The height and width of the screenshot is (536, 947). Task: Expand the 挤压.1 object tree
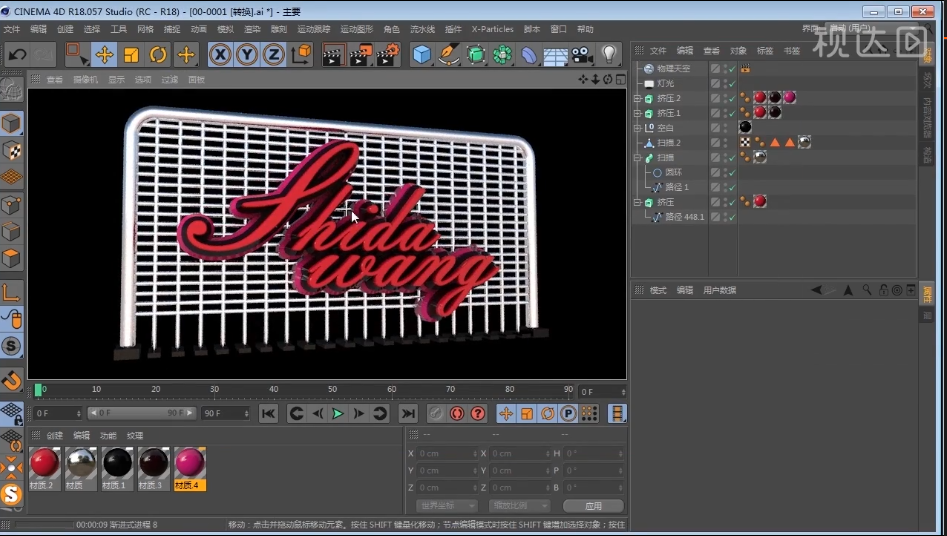(x=637, y=113)
